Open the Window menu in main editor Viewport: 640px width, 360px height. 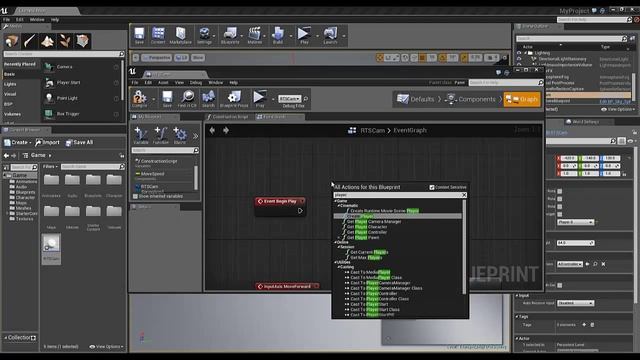pyautogui.click(x=37, y=20)
